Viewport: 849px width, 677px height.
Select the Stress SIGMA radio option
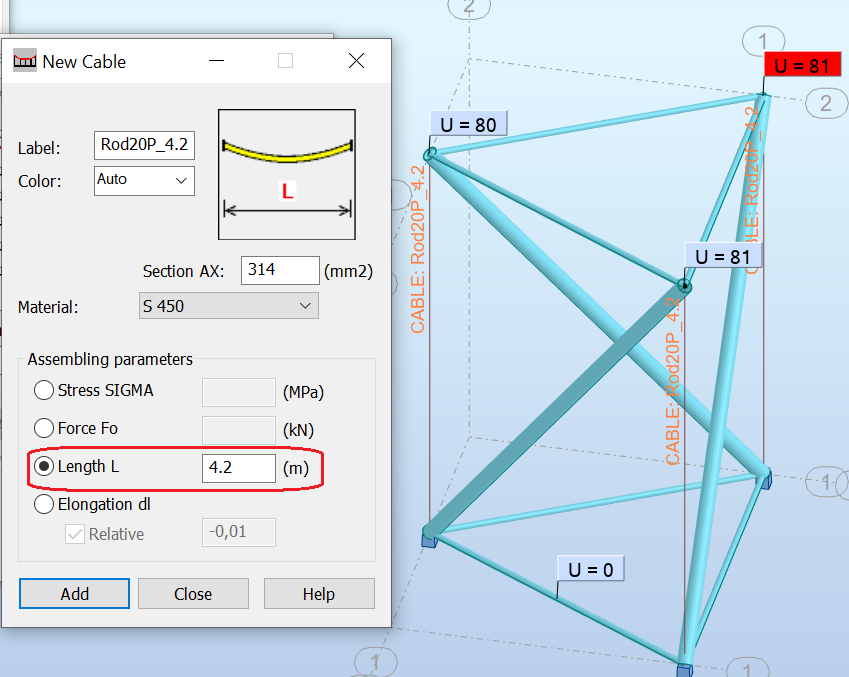point(44,390)
